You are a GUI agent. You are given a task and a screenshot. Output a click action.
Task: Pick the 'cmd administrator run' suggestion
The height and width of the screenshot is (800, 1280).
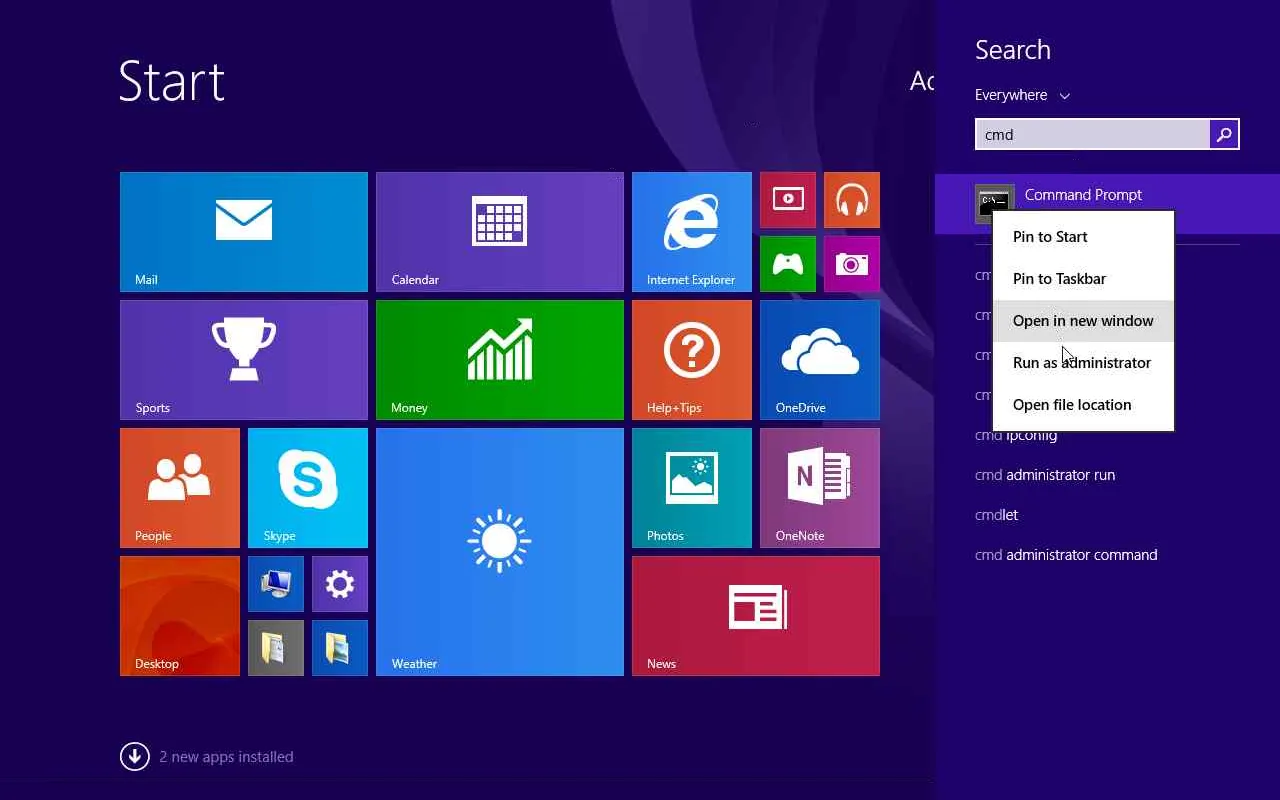pyautogui.click(x=1045, y=475)
